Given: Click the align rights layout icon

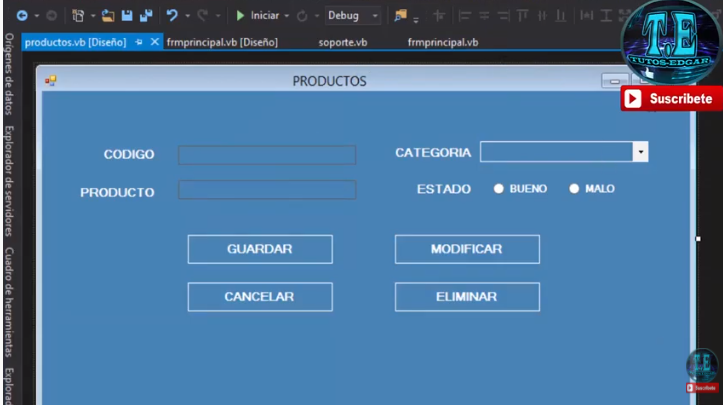Looking at the screenshot, I should [x=503, y=16].
